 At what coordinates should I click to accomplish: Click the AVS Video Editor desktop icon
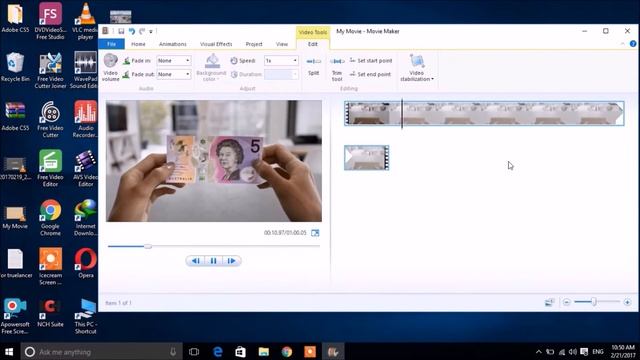[x=85, y=169]
